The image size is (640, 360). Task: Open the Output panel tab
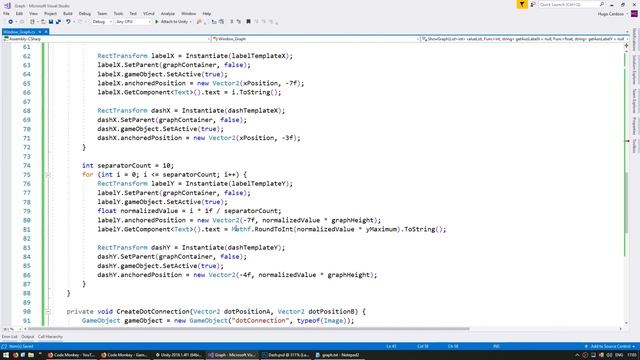pyautogui.click(x=27, y=337)
